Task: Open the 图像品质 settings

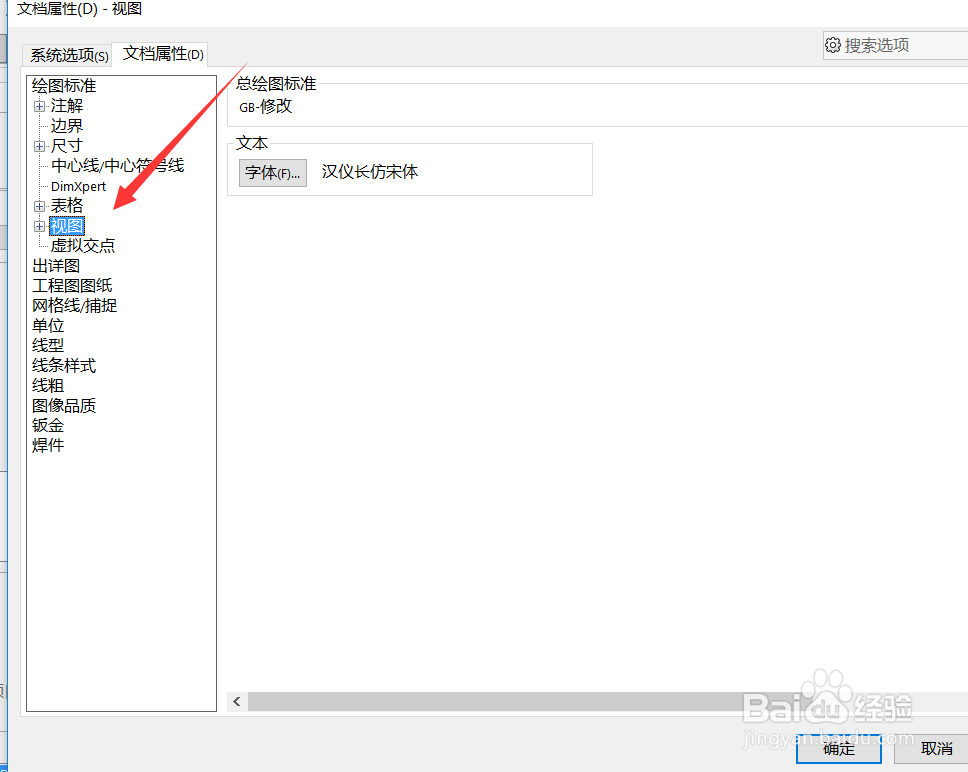Action: pyautogui.click(x=64, y=406)
